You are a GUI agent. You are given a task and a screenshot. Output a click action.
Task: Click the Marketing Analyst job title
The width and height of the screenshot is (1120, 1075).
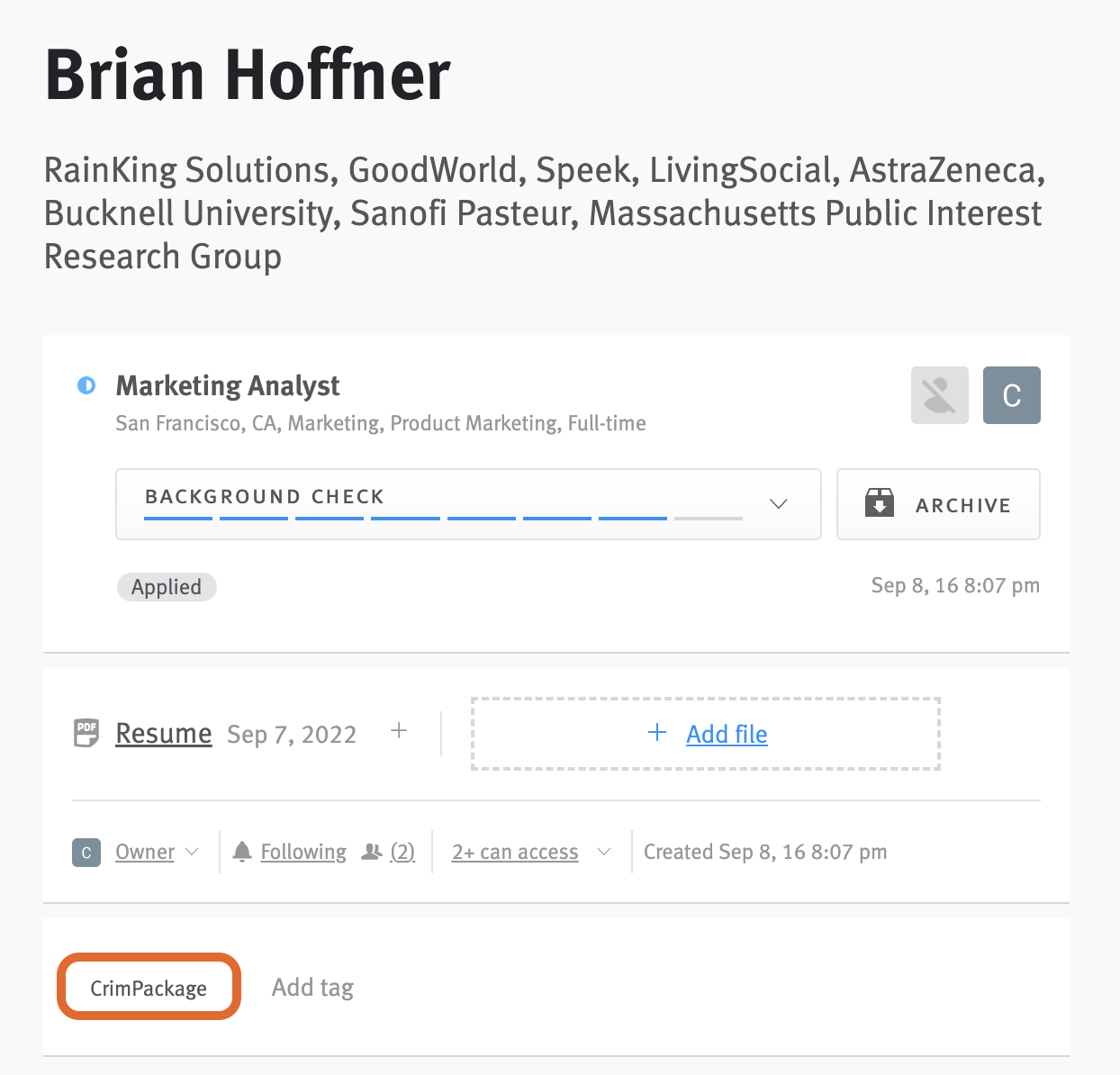point(228,386)
